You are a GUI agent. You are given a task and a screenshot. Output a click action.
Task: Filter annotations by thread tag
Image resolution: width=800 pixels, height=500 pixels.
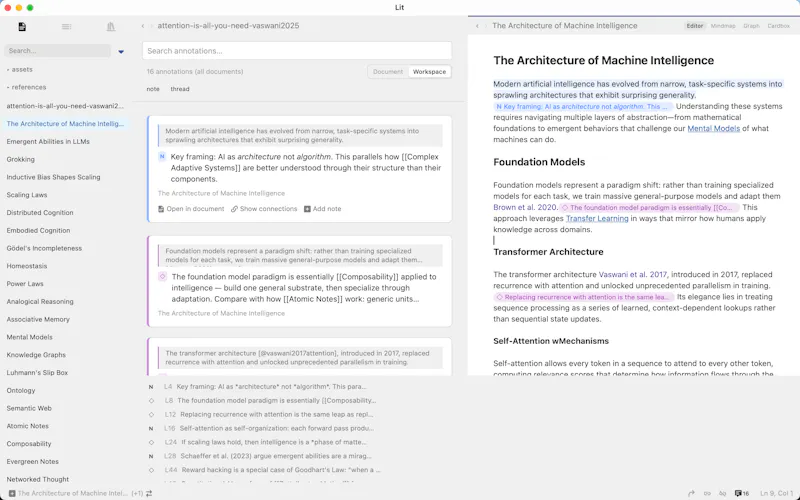(180, 89)
